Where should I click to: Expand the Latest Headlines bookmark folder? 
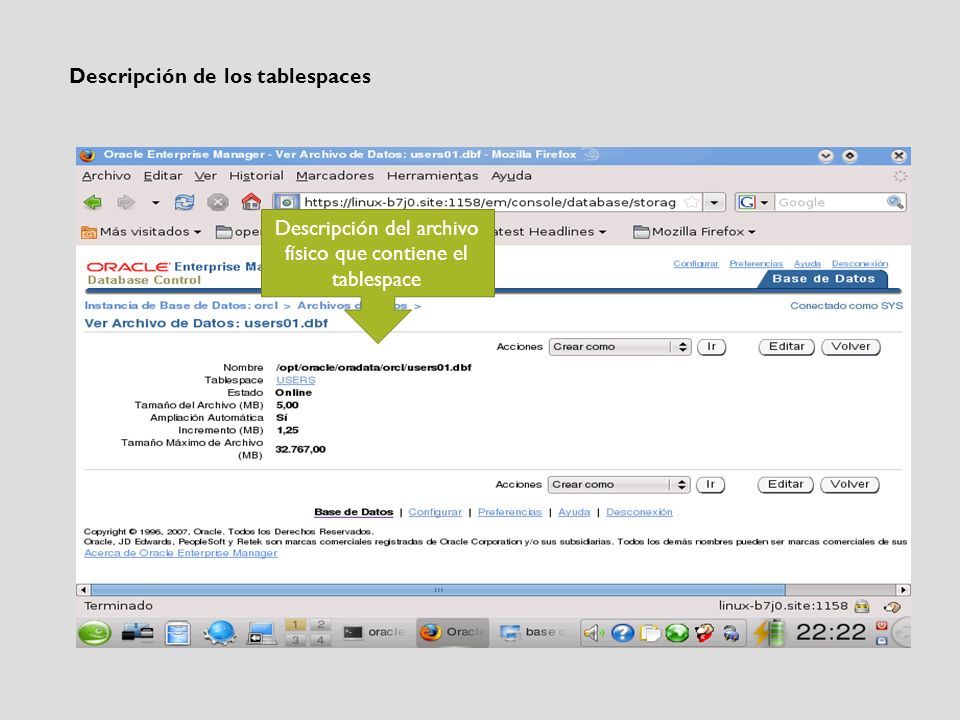(x=550, y=231)
